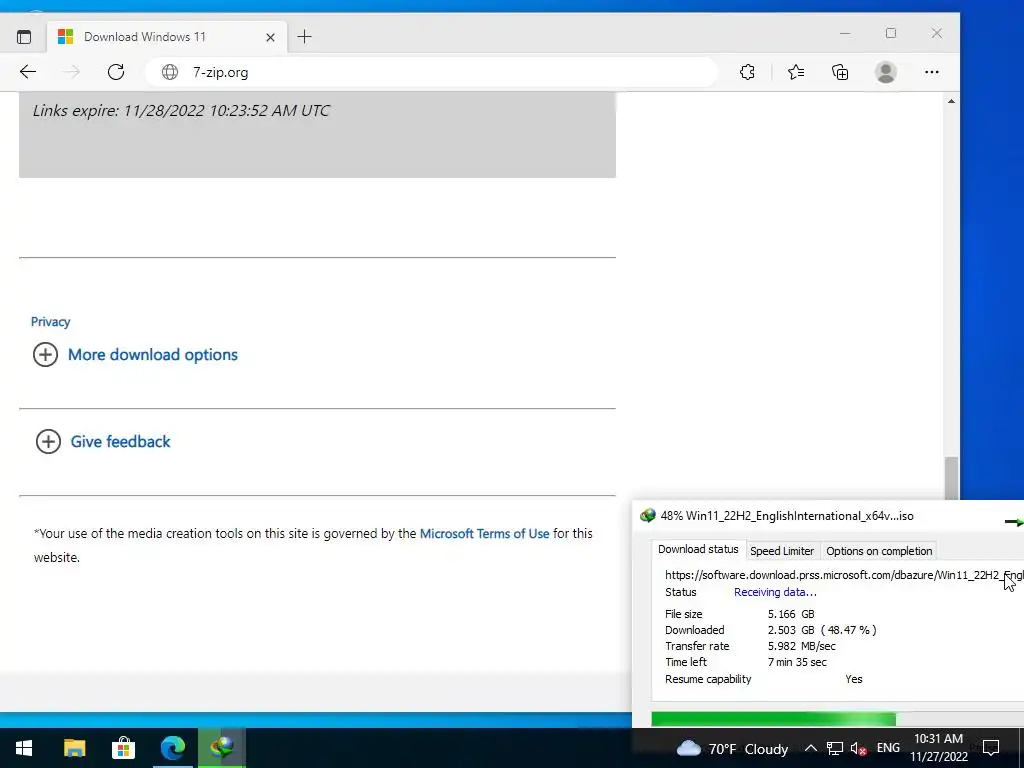The height and width of the screenshot is (768, 1024).
Task: Switch to Download status tab
Action: click(698, 549)
